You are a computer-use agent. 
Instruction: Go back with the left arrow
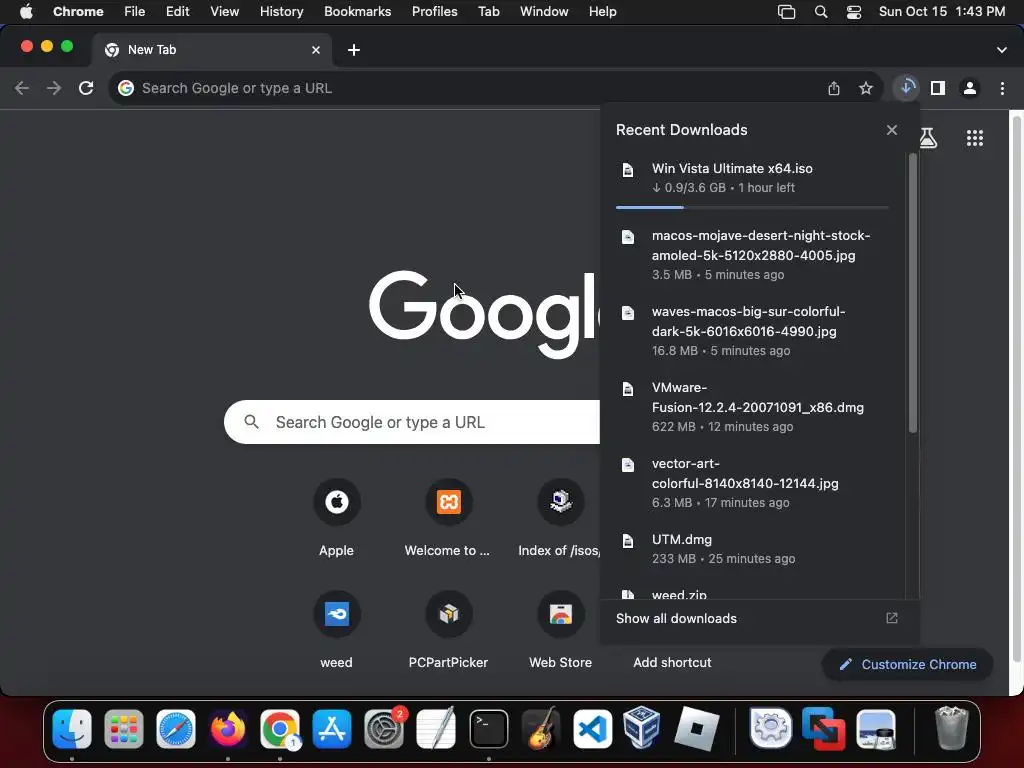pyautogui.click(x=22, y=88)
